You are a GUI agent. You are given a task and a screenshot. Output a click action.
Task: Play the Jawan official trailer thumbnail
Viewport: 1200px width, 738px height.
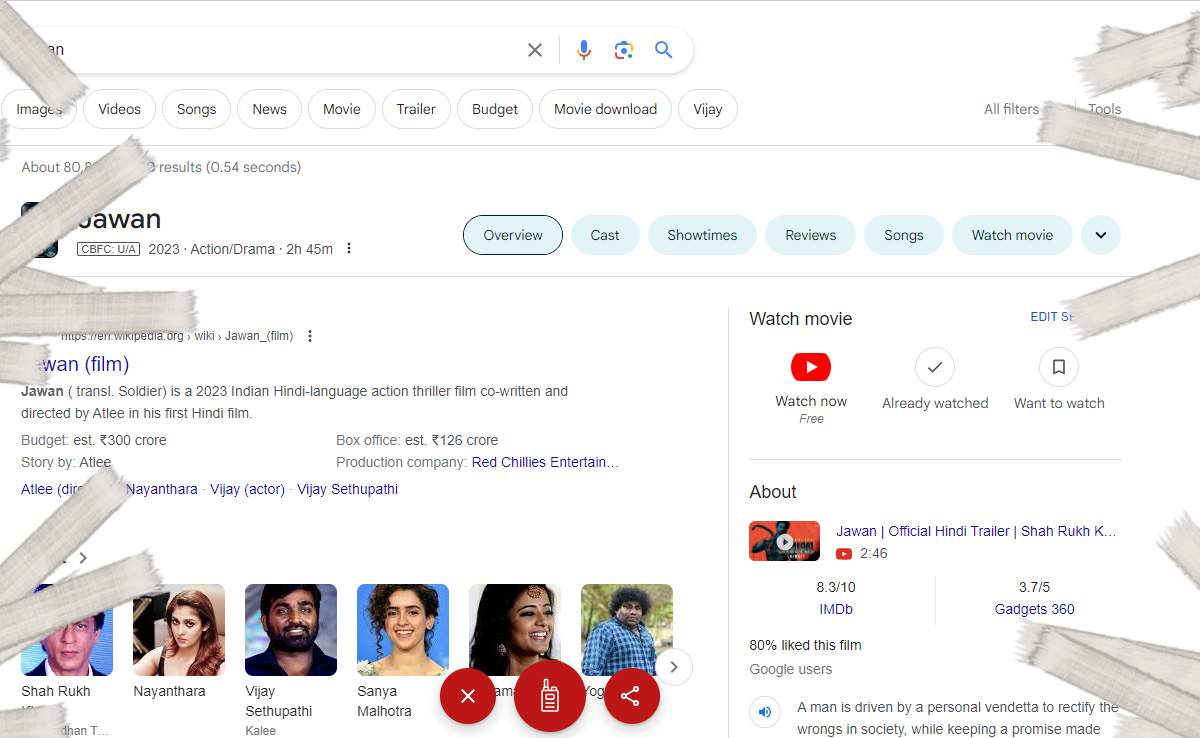pos(784,541)
